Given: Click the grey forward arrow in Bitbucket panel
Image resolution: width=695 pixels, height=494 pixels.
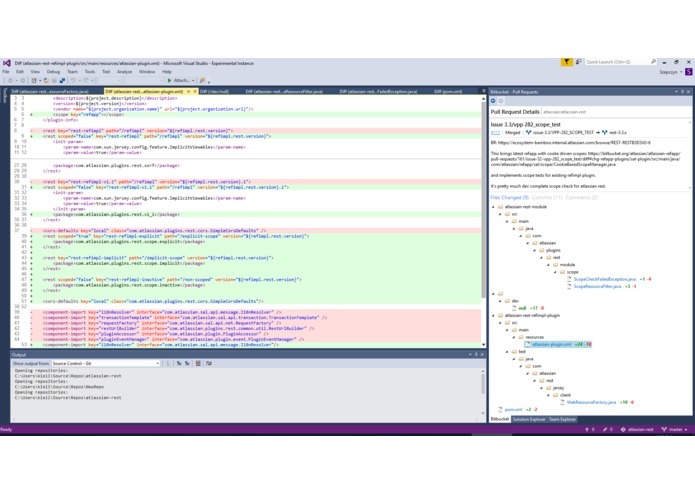Looking at the screenshot, I should 501,101.
